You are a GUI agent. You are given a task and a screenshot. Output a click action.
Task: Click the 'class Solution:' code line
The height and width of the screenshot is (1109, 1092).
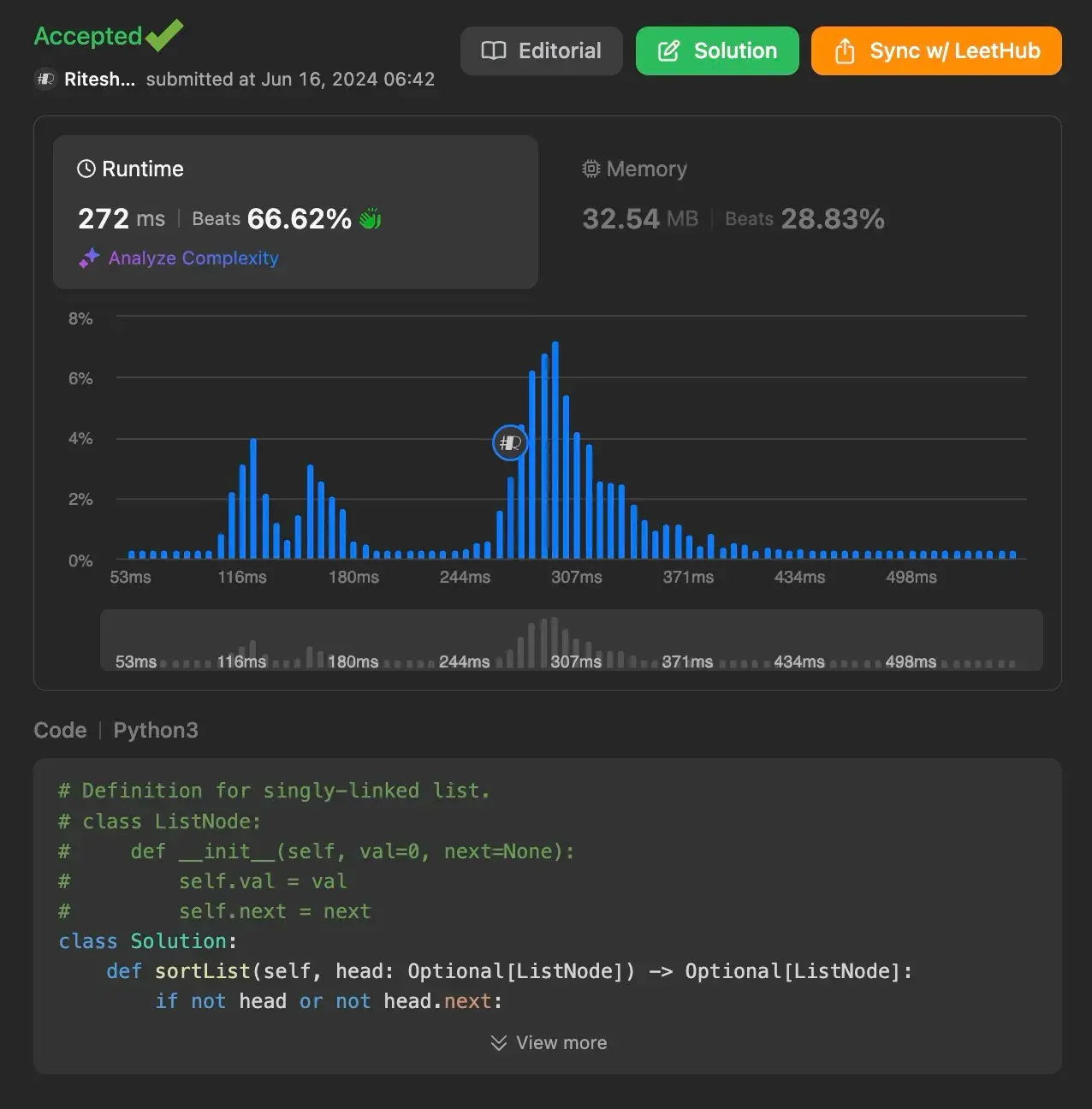coord(148,941)
